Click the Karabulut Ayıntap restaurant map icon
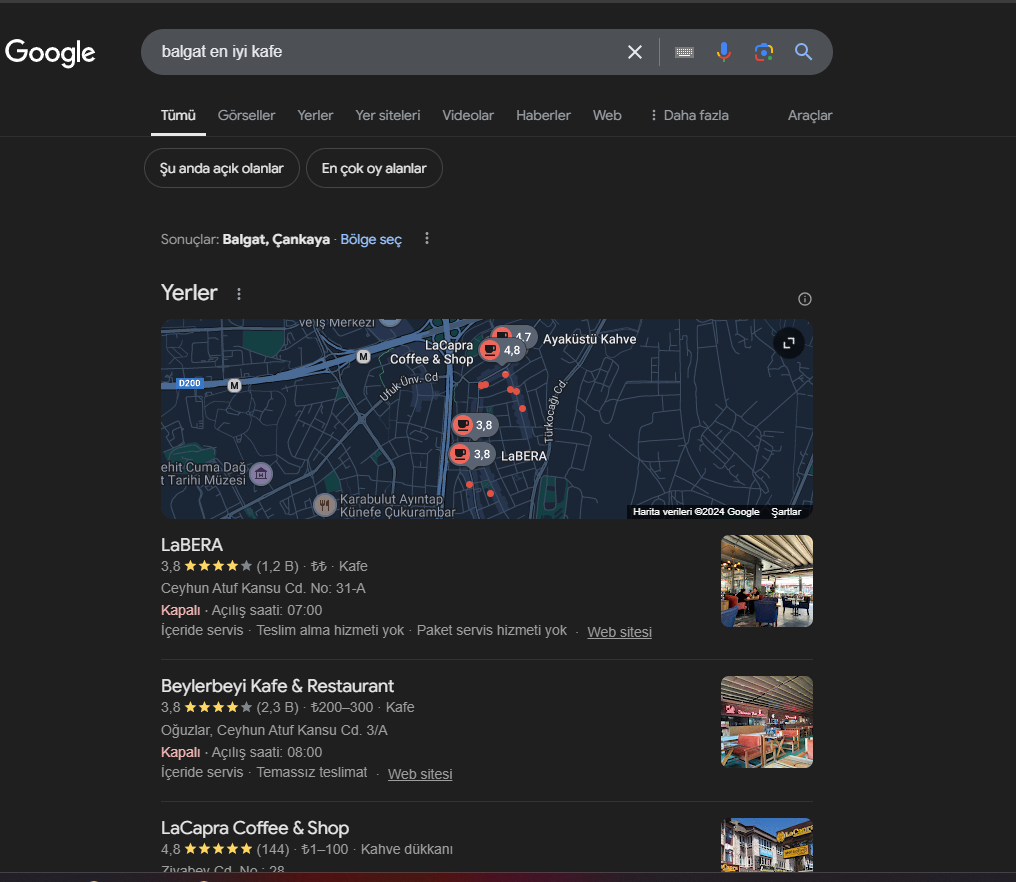 point(325,504)
